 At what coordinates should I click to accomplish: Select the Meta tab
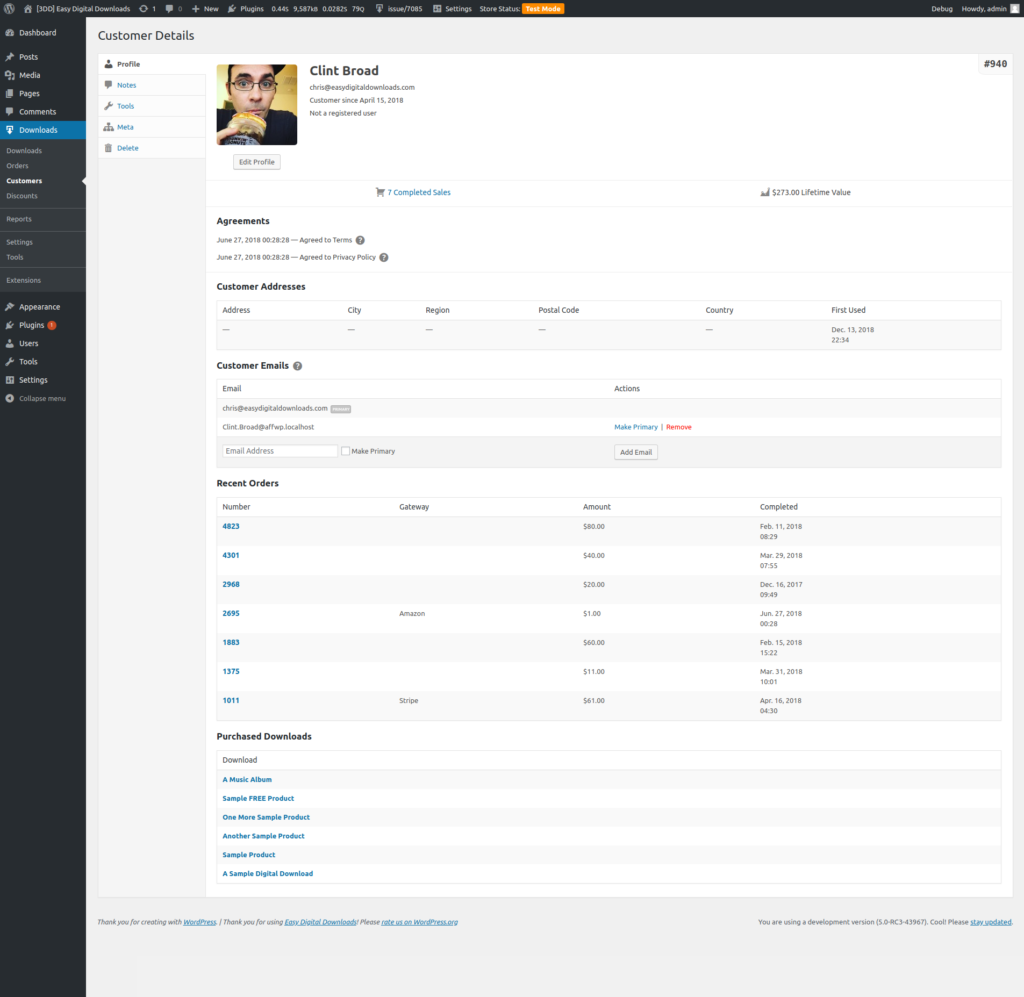[127, 126]
